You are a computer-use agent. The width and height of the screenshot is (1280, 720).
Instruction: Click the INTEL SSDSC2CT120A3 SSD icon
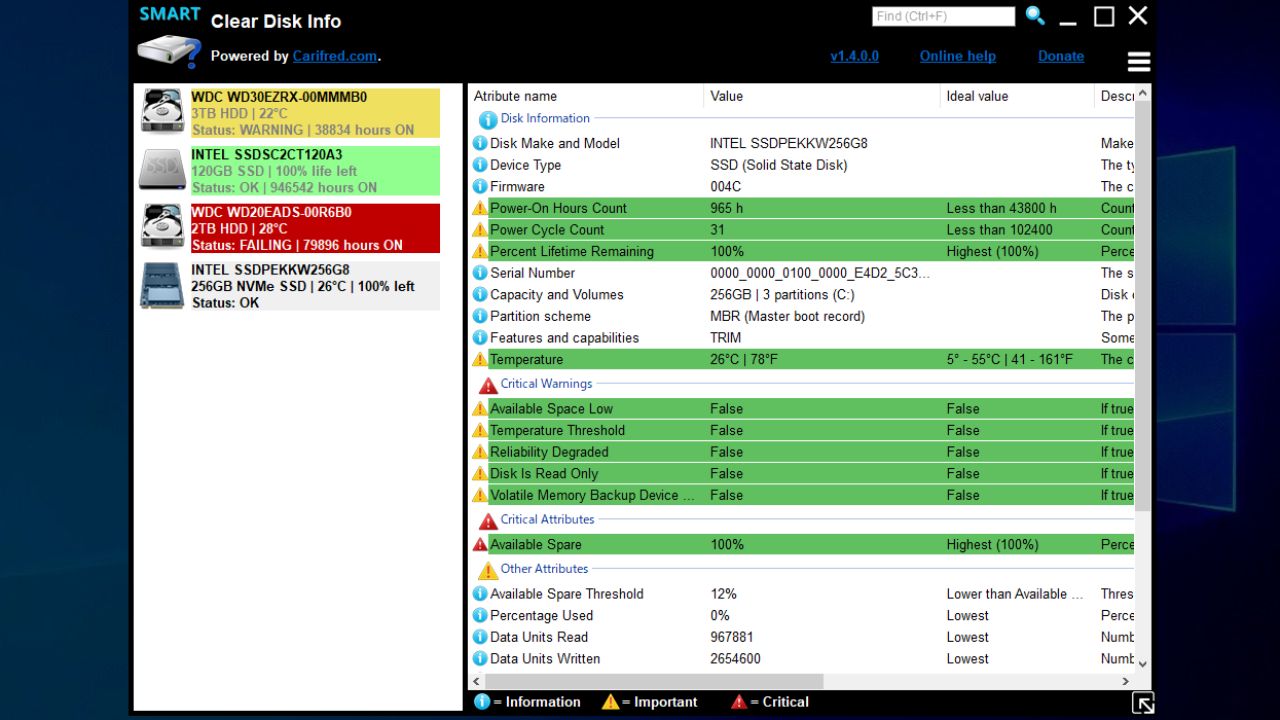(x=162, y=170)
